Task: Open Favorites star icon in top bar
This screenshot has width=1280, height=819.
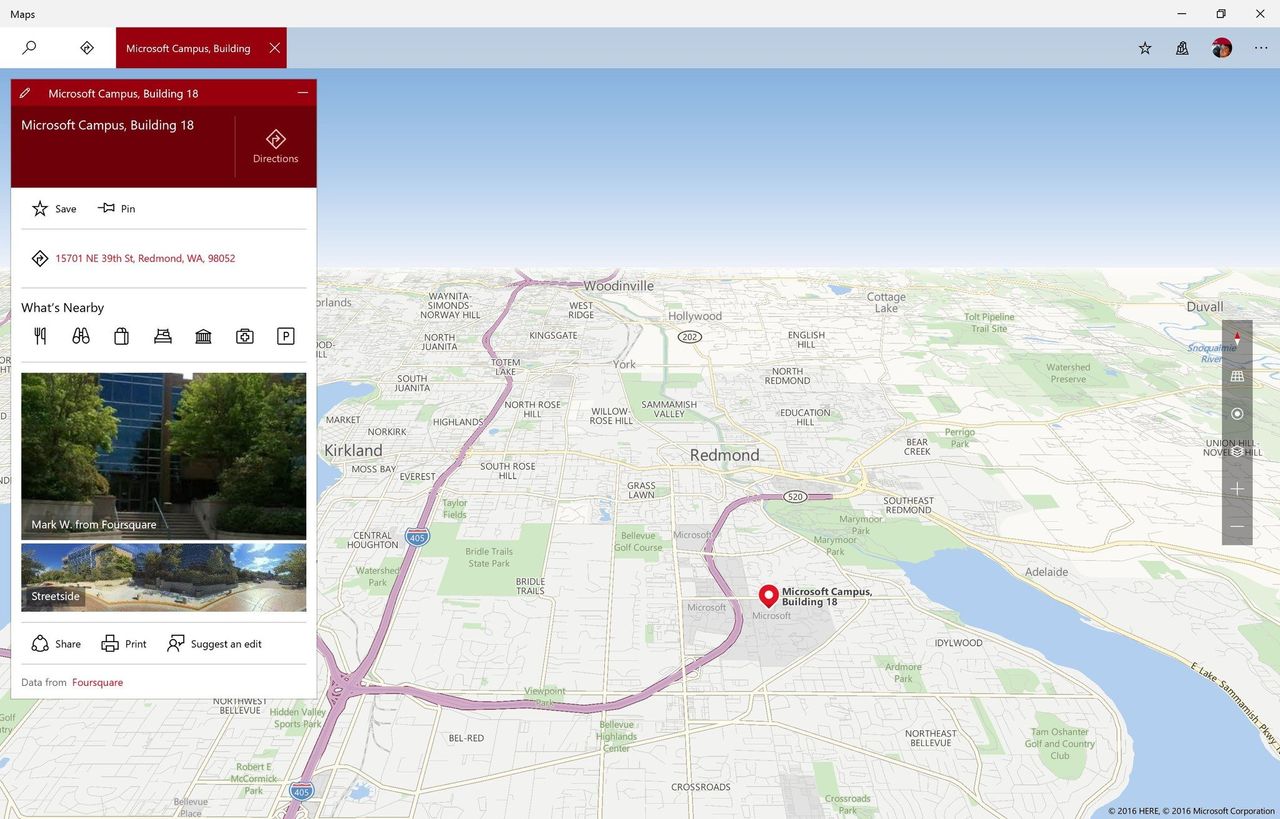Action: coord(1145,48)
